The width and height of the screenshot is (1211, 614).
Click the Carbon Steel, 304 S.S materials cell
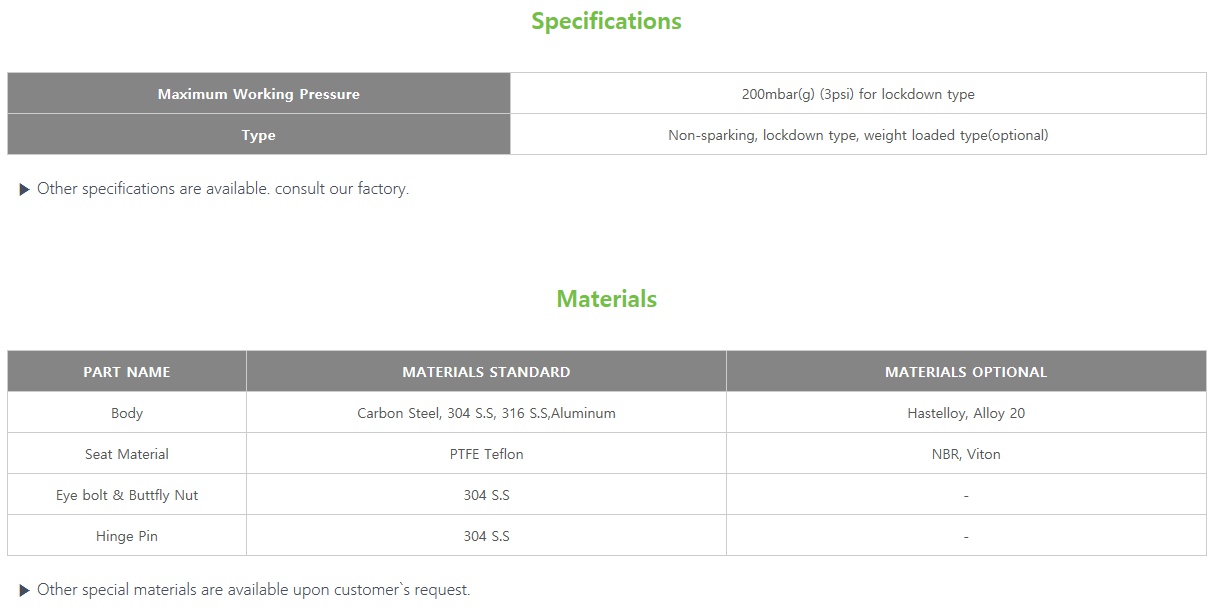click(x=486, y=413)
